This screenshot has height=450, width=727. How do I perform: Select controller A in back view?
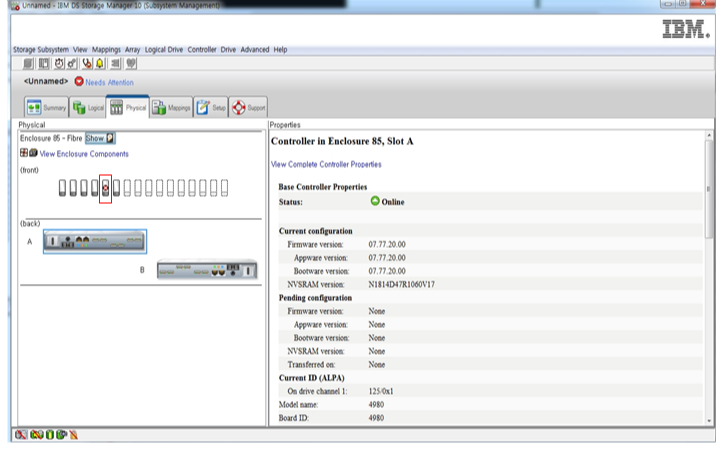[x=95, y=241]
